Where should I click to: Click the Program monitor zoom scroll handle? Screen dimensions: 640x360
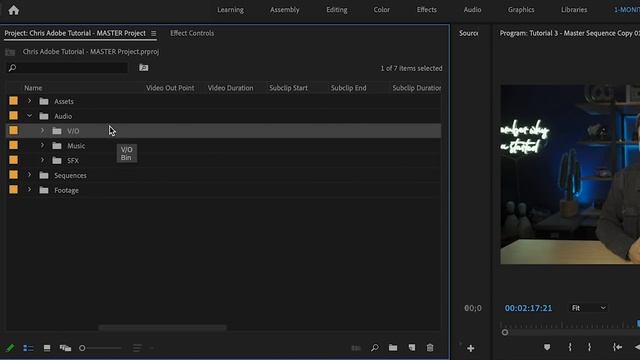point(505,332)
